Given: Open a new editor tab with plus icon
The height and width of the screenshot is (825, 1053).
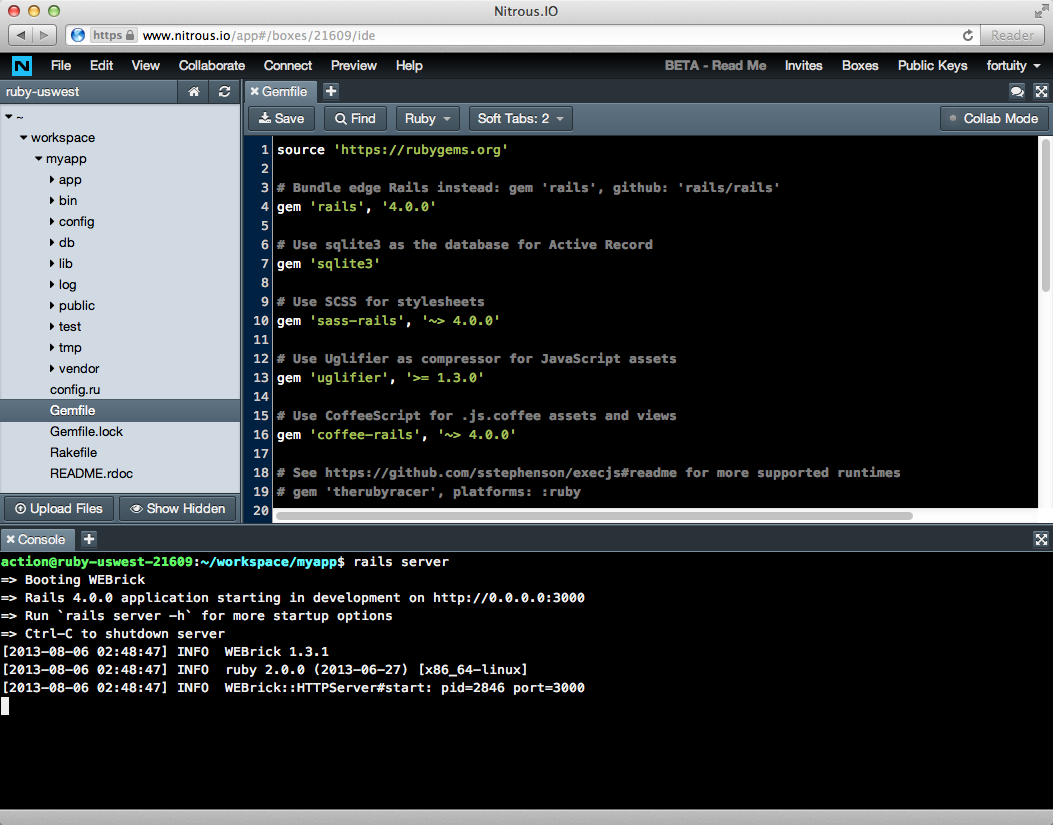Looking at the screenshot, I should pos(330,91).
